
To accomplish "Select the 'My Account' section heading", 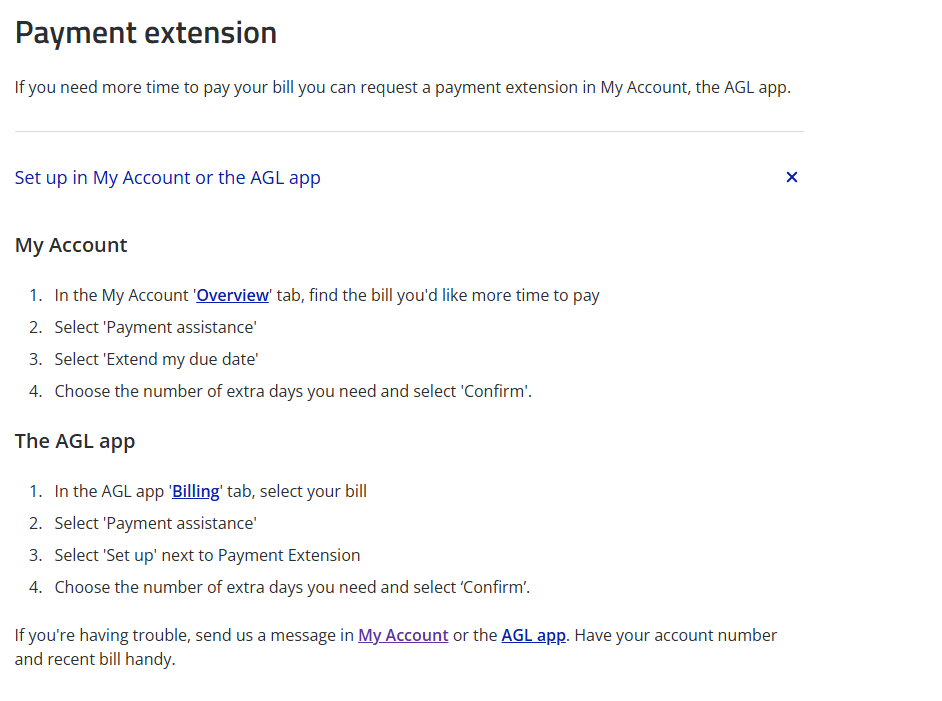I will (71, 245).
